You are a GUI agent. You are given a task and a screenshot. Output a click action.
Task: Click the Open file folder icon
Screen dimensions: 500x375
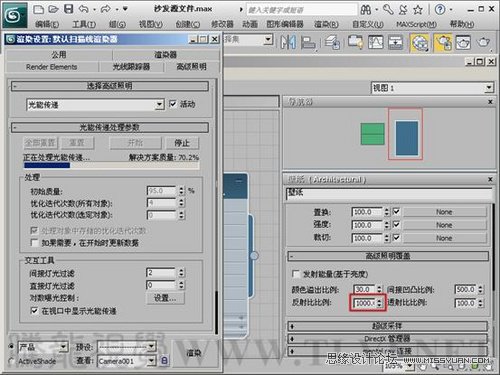coord(53,9)
